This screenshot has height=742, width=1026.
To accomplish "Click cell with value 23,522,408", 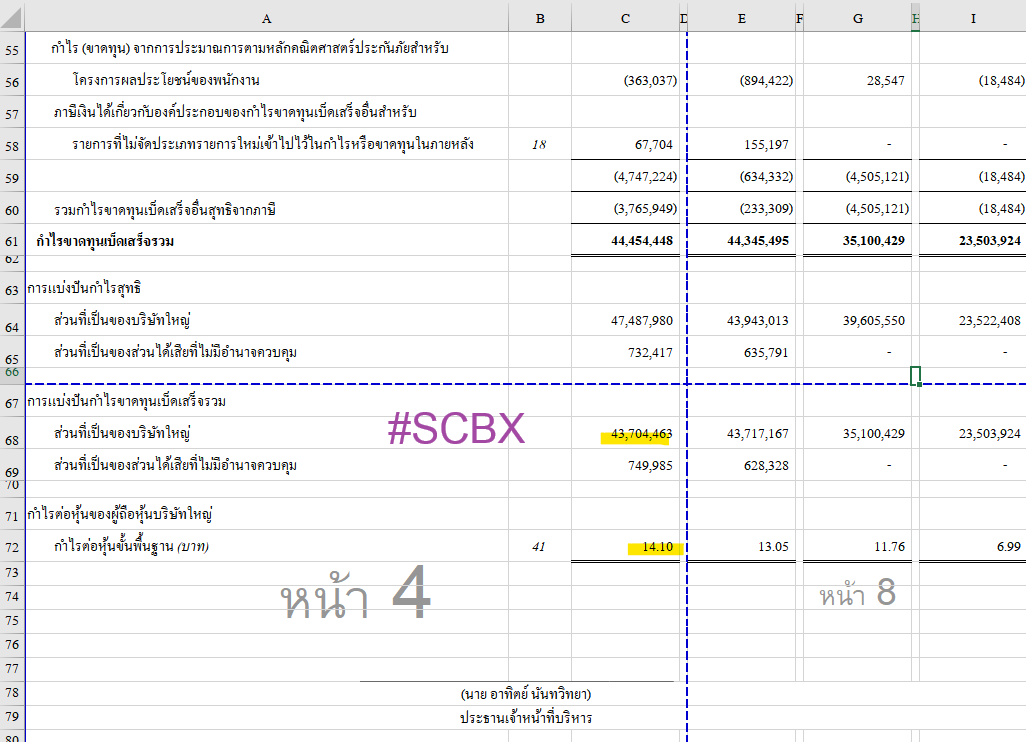I will 989,321.
